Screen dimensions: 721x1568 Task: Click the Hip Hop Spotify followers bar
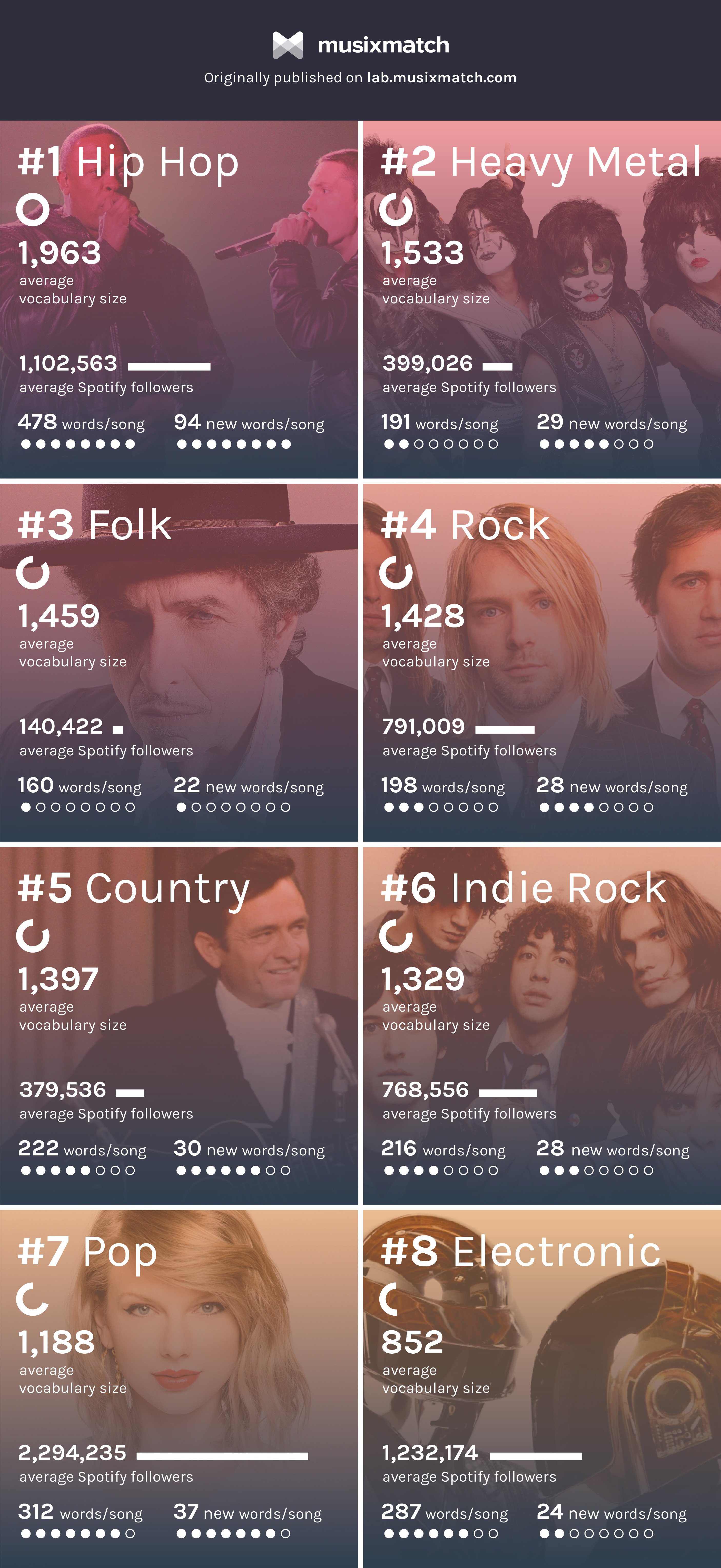click(x=169, y=366)
